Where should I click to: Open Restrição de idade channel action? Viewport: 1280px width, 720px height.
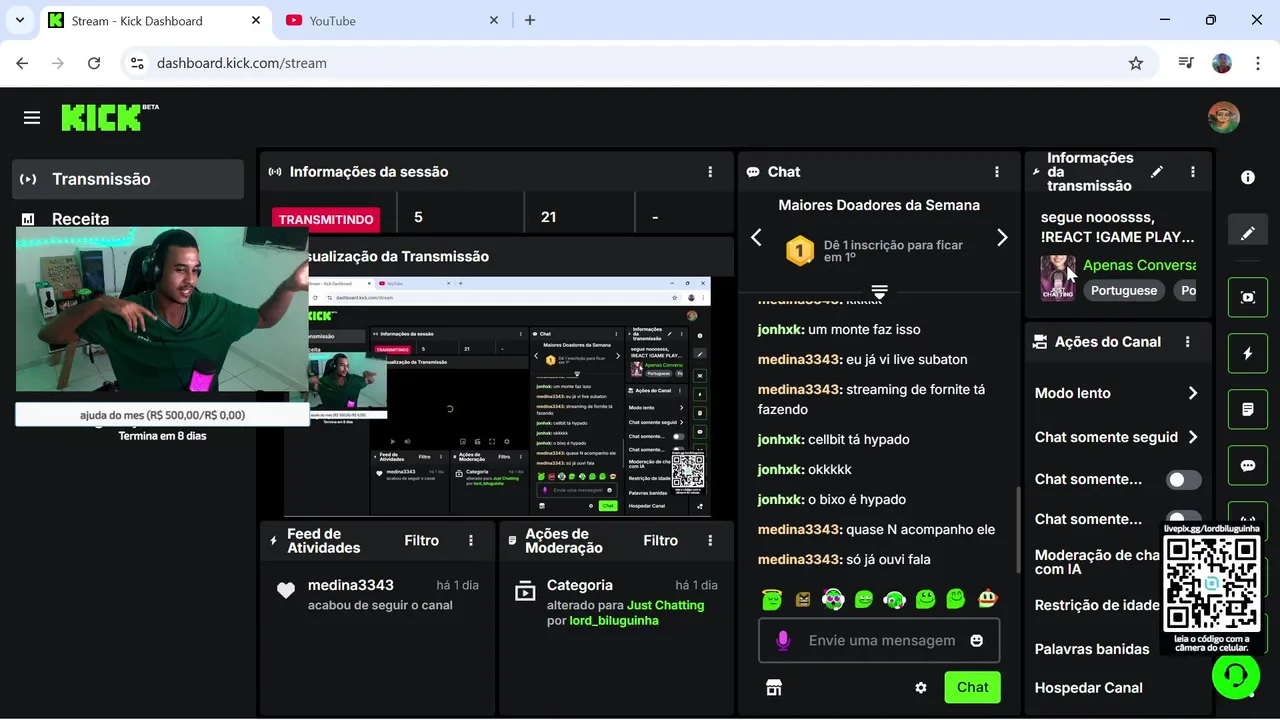pos(1097,605)
